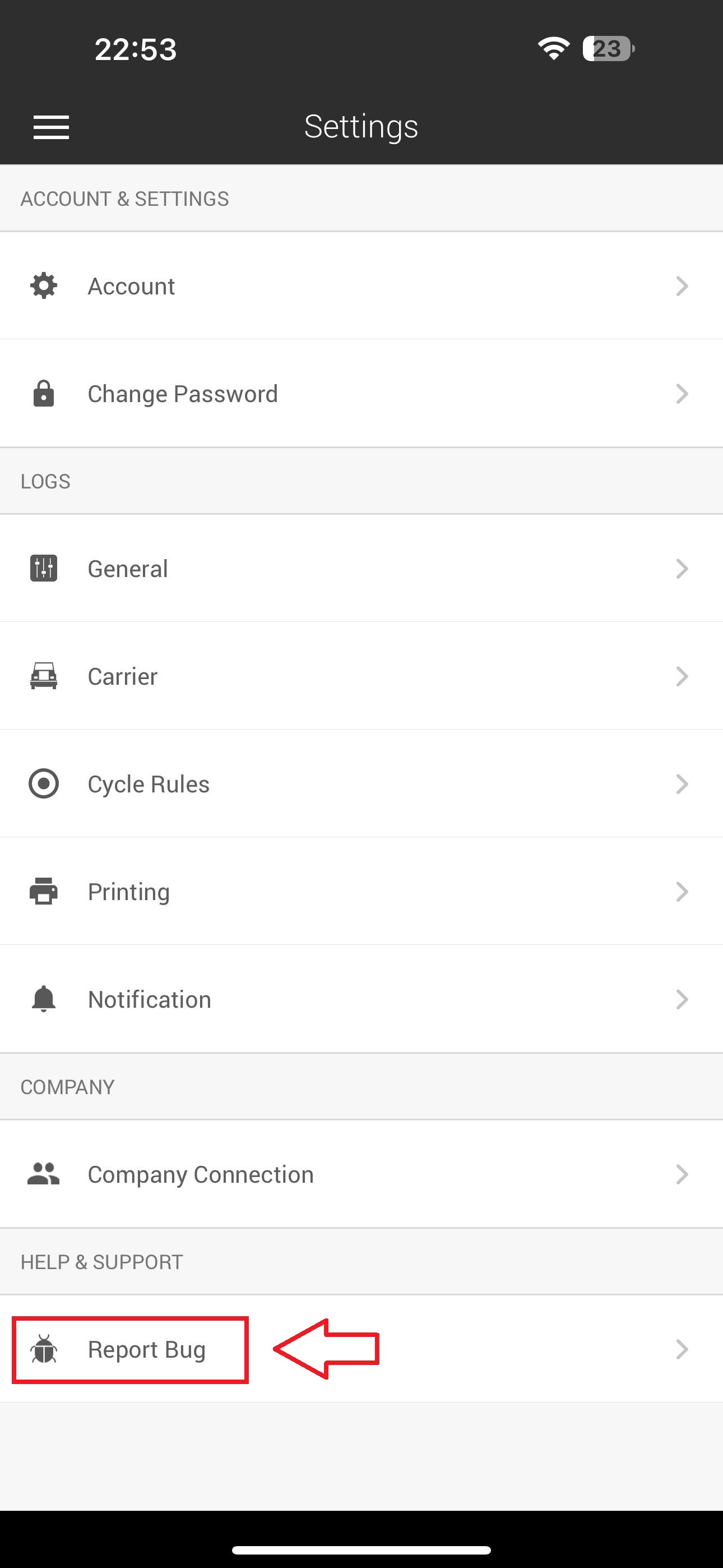Tap the Cycle Rules circle icon
Viewport: 723px width, 1568px height.
tap(44, 784)
